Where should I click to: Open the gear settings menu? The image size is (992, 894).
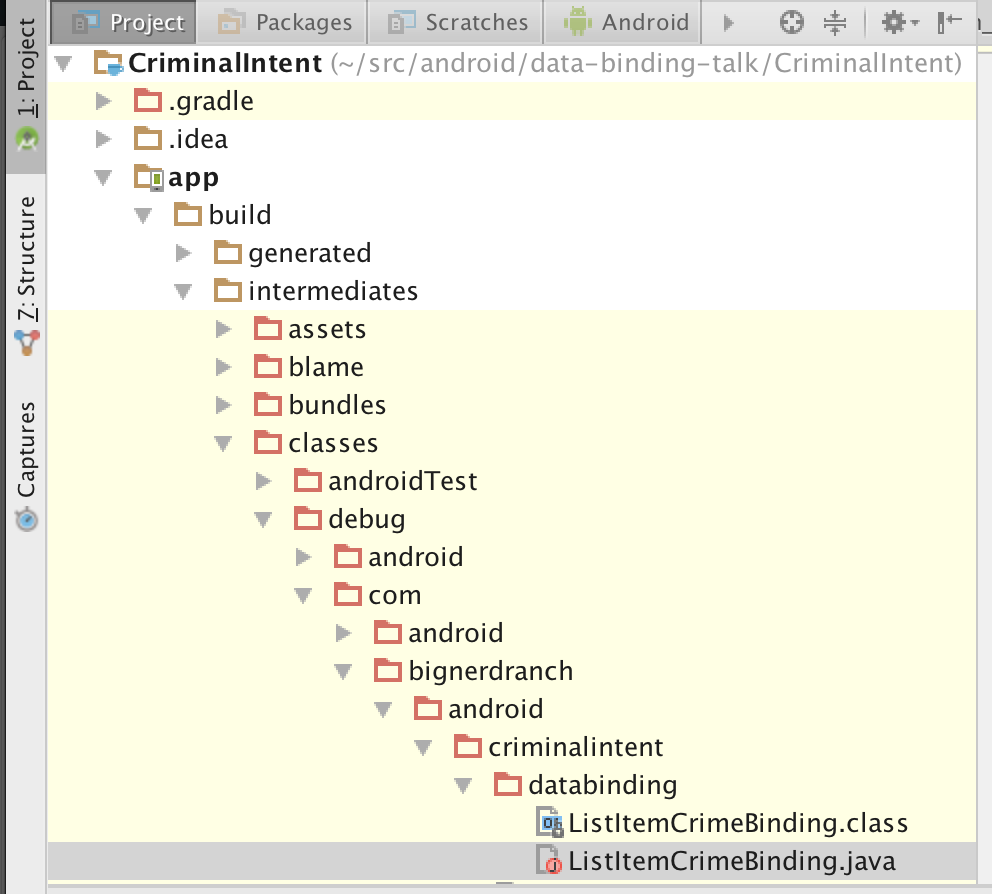pyautogui.click(x=900, y=22)
